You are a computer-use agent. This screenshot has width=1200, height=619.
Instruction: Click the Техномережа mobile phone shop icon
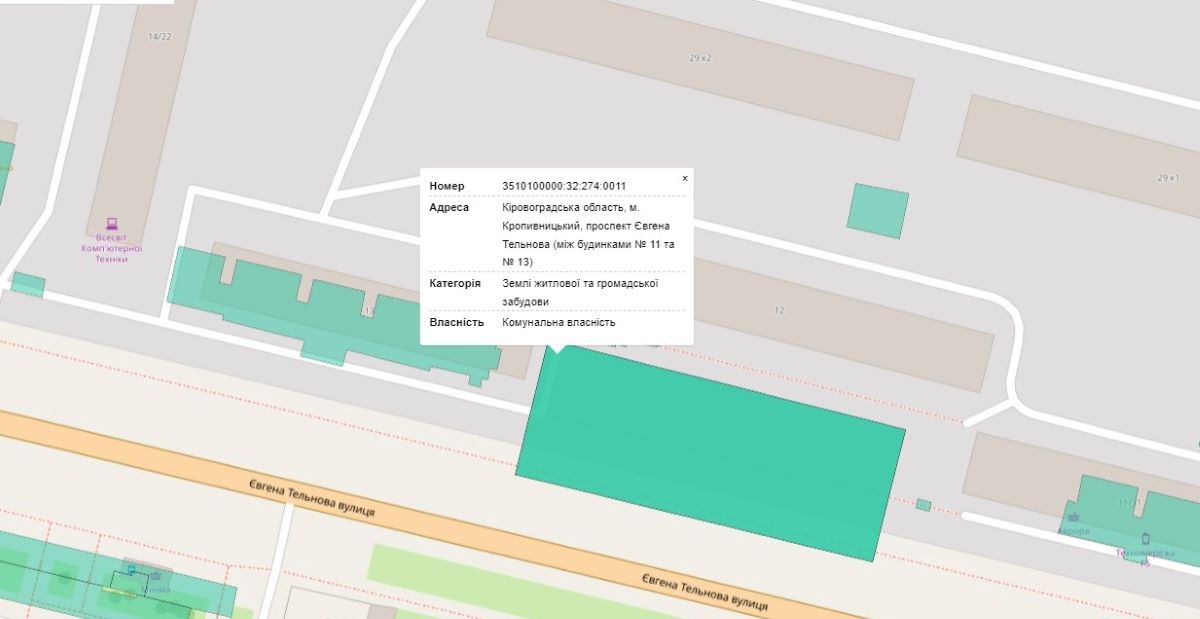[1146, 539]
